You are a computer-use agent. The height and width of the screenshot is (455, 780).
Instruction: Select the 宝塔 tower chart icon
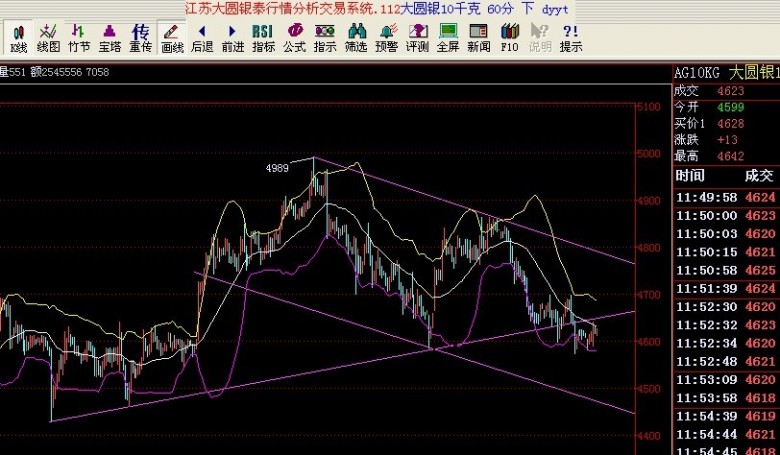(x=109, y=38)
